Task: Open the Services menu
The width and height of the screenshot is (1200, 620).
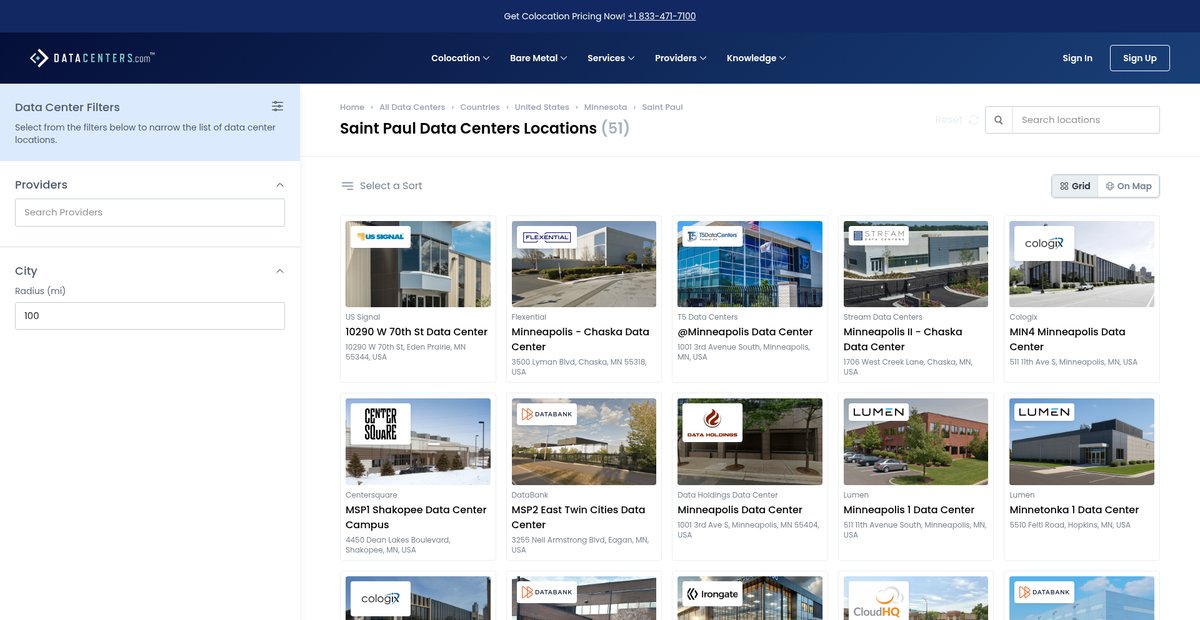Action: tap(611, 58)
